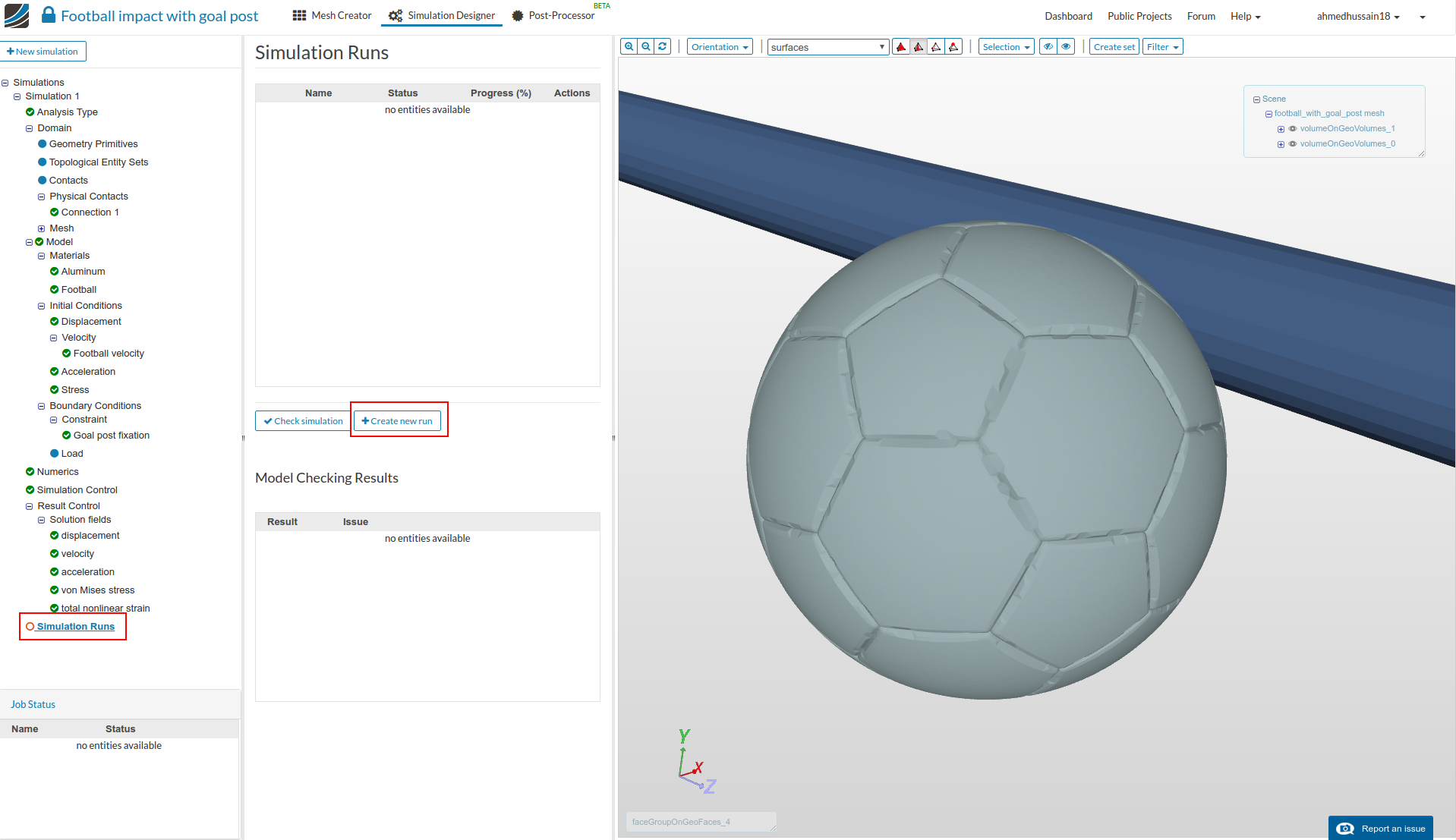This screenshot has height=840, width=1456.
Task: Click the green check icon beside Football velocity
Action: pos(67,354)
